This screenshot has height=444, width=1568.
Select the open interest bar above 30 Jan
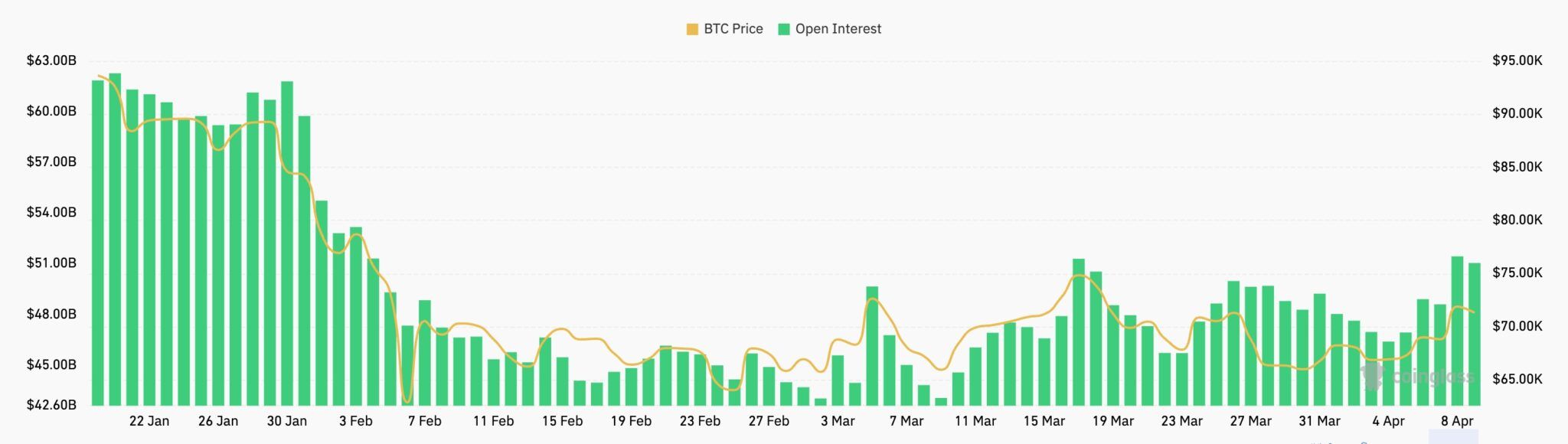coord(287,243)
